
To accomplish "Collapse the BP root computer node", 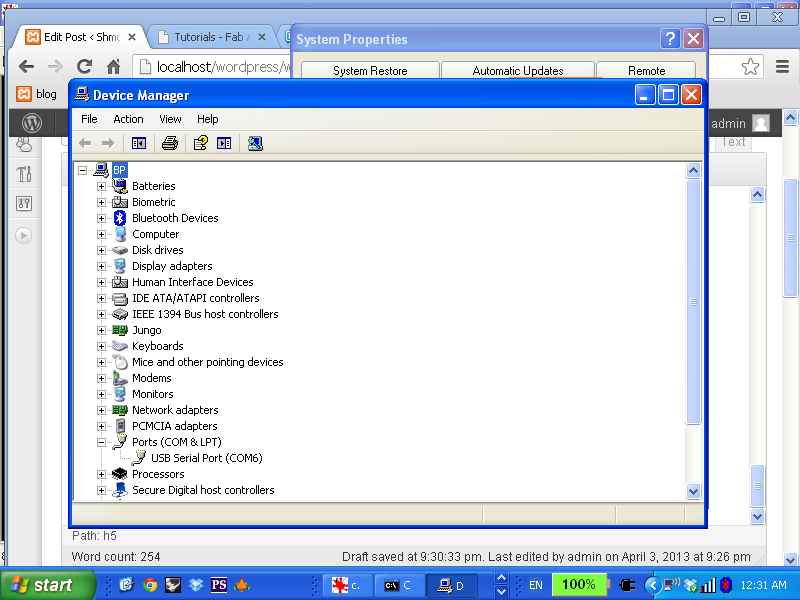I will tap(82, 170).
